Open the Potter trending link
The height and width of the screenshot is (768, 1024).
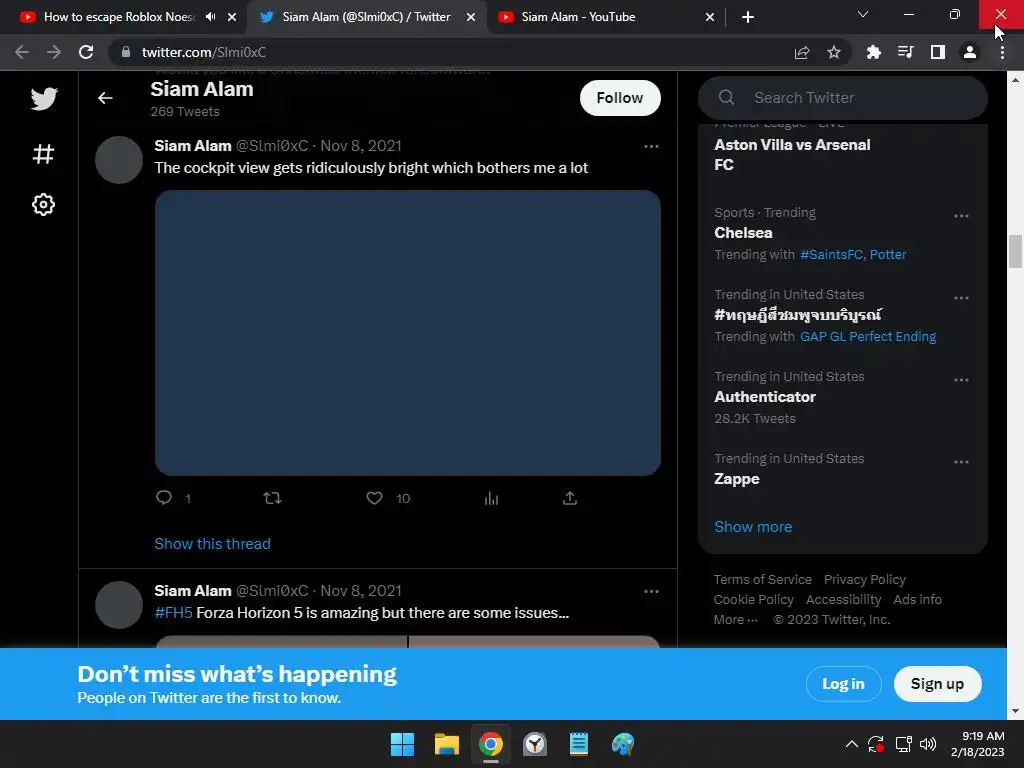888,255
